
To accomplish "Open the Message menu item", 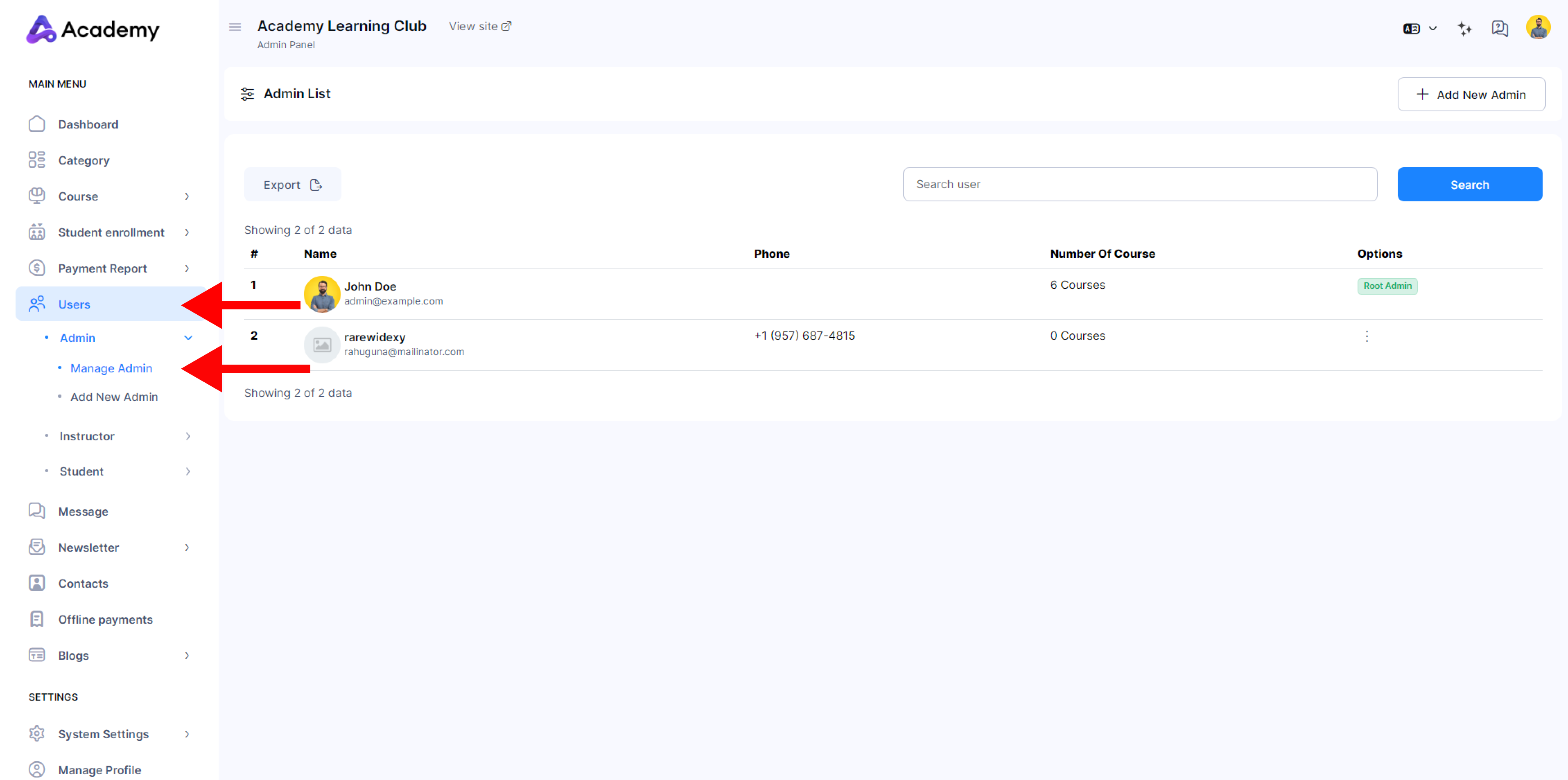I will tap(83, 511).
